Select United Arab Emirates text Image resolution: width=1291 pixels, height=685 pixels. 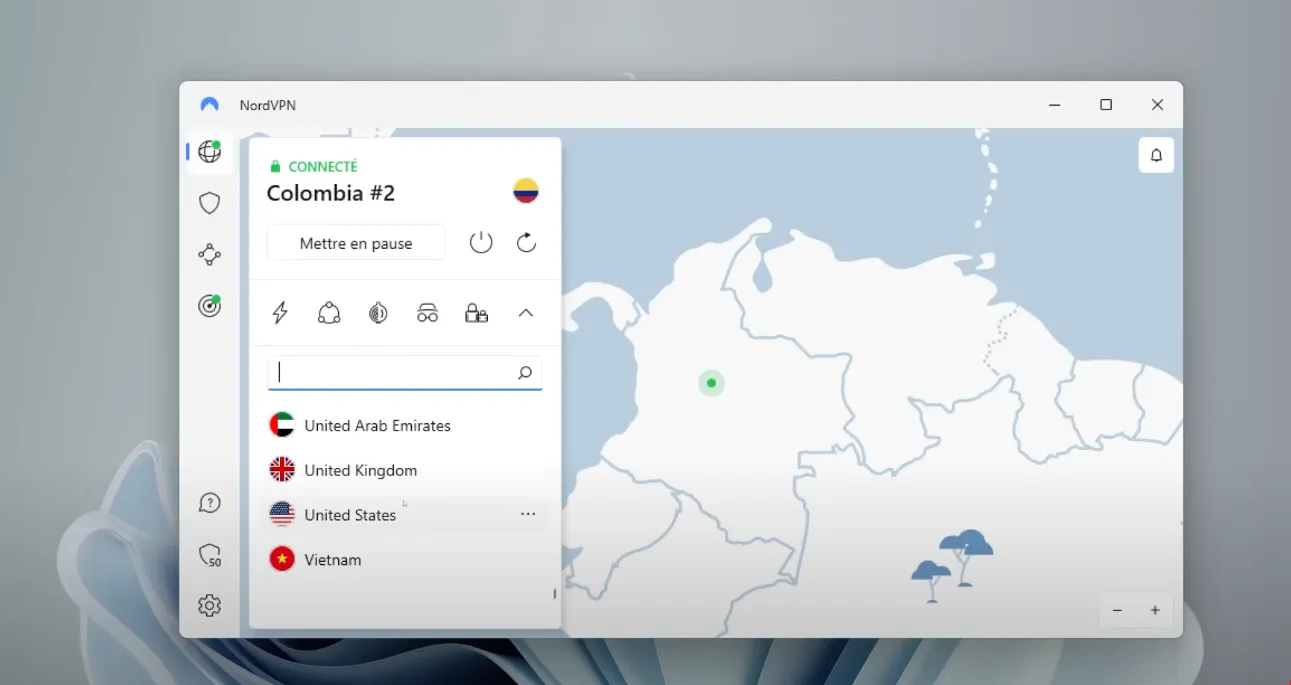377,426
